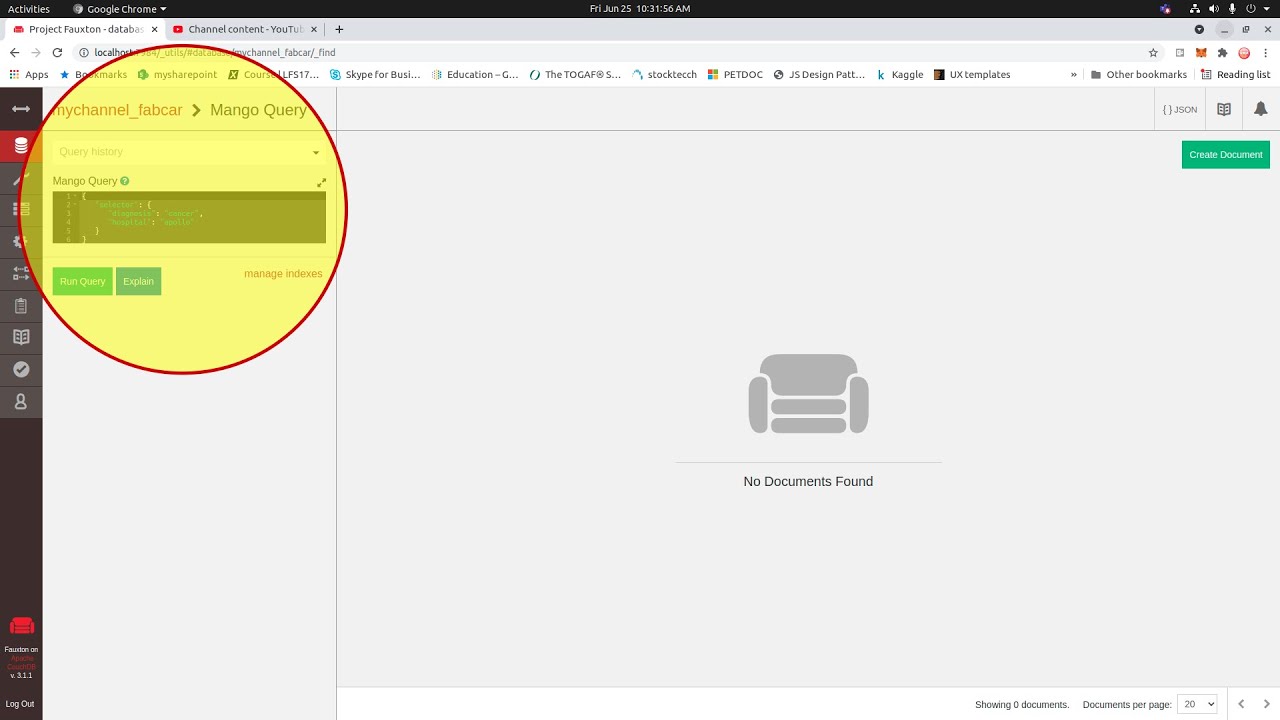1280x720 pixels.
Task: Go back in browser history
Action: 14,53
